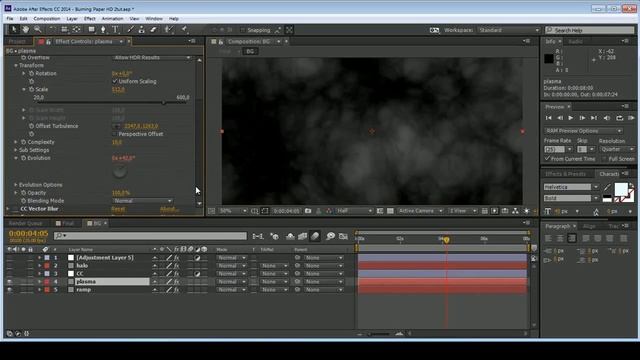The height and width of the screenshot is (360, 640).
Task: Open Workspace Standard dropdown
Action: (509, 30)
